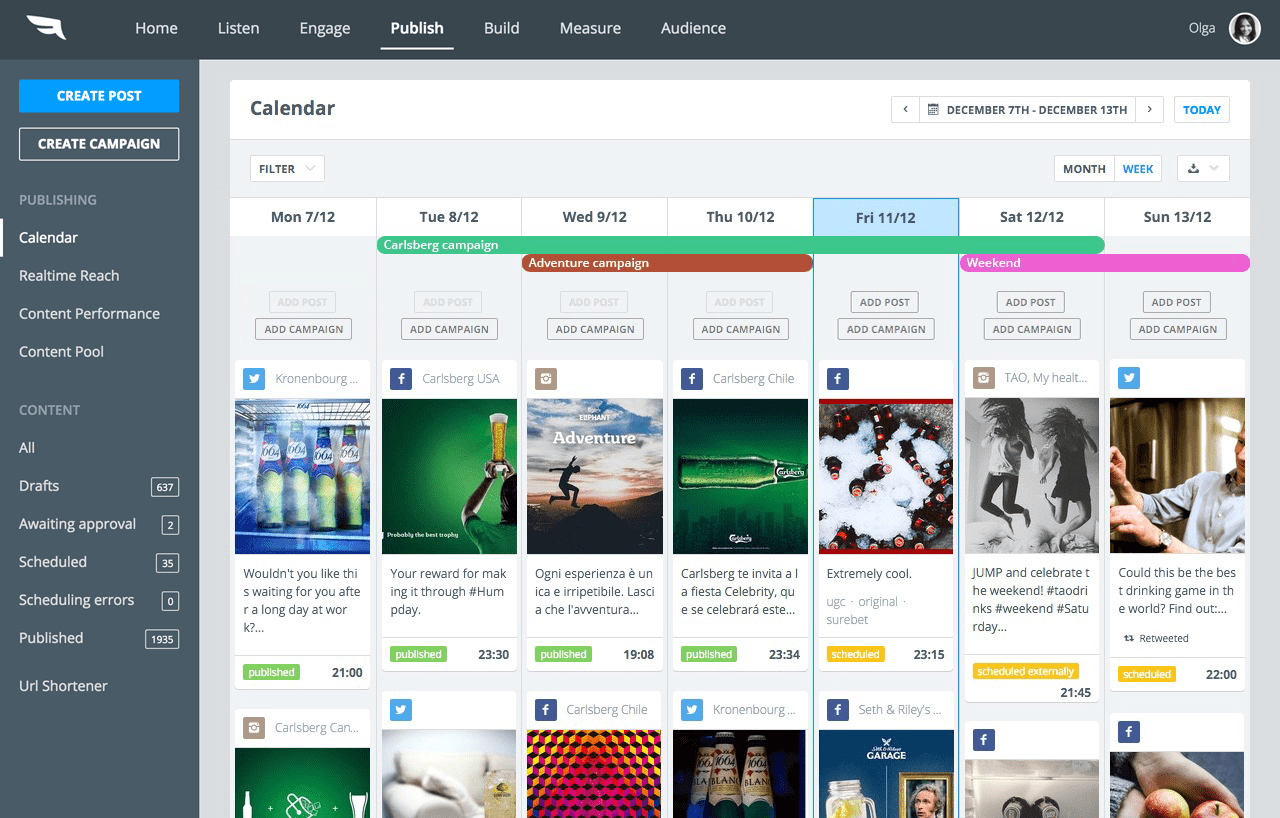Click the Instagram icon on the TAO, My health post
Screen dimensions: 1280x818
pos(984,378)
